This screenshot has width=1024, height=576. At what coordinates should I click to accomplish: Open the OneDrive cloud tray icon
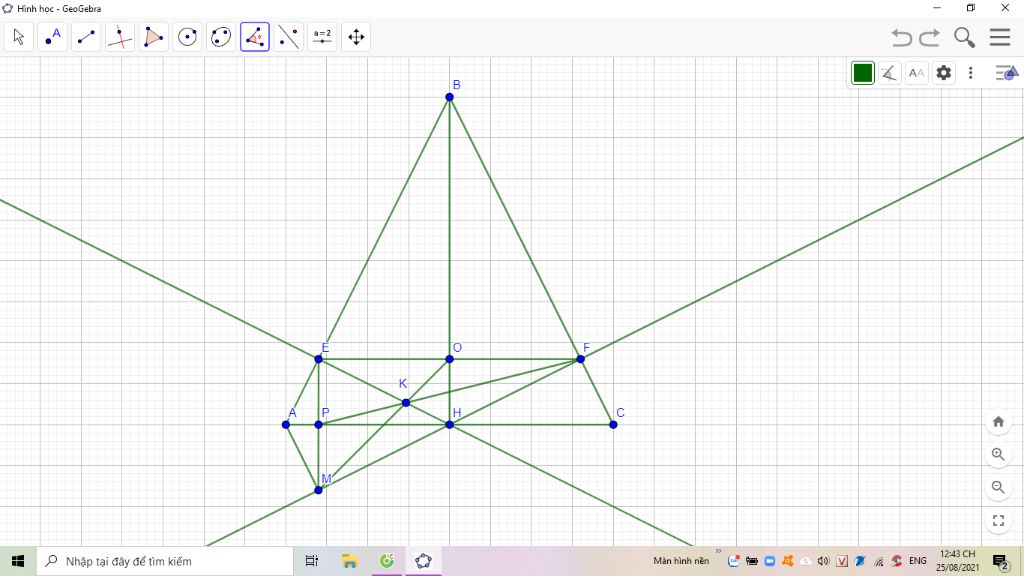[806, 561]
